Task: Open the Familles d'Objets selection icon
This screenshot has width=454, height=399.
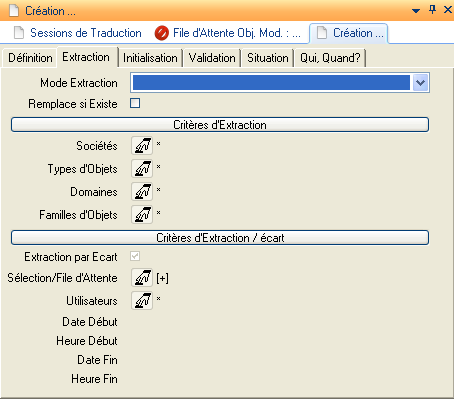Action: 142,215
